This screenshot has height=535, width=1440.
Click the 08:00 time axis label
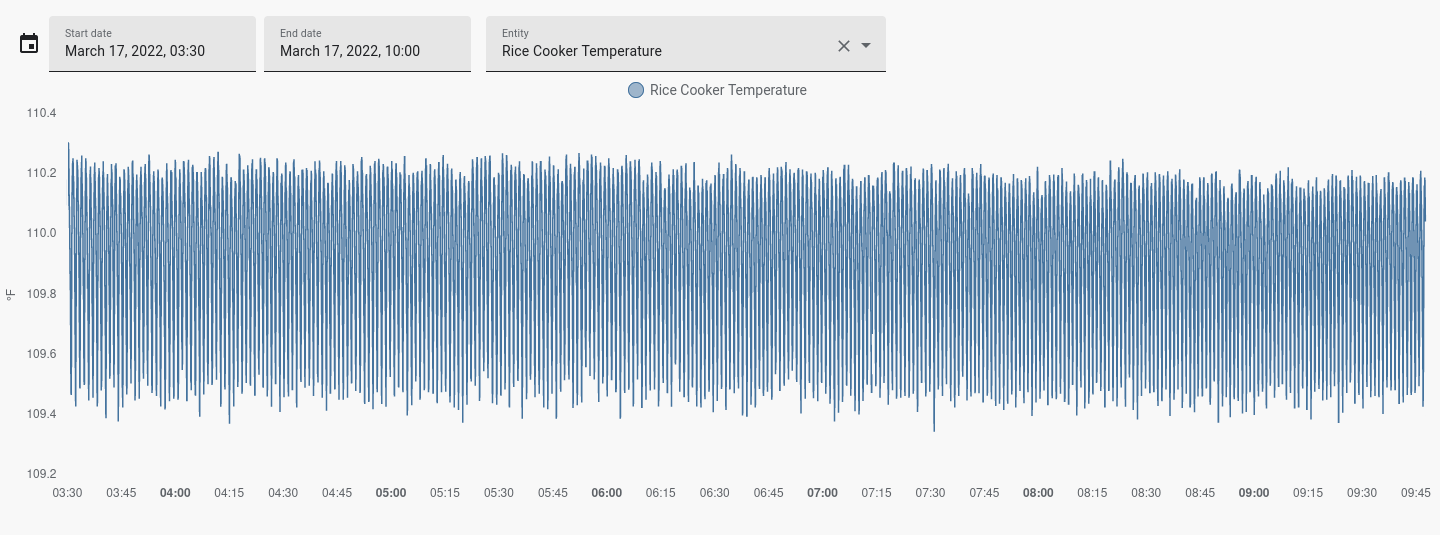[x=1038, y=493]
